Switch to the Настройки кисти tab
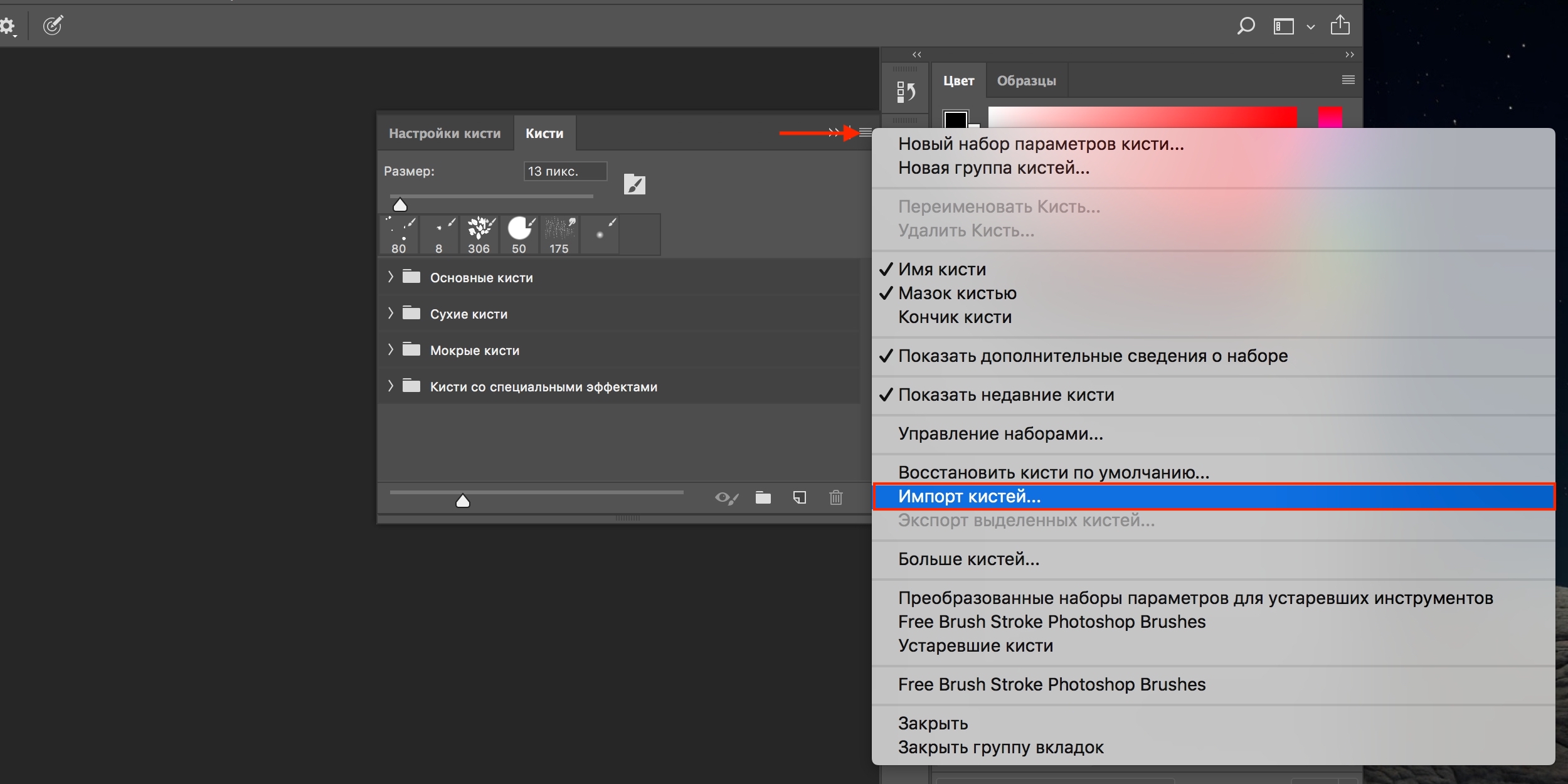1568x784 pixels. click(445, 134)
